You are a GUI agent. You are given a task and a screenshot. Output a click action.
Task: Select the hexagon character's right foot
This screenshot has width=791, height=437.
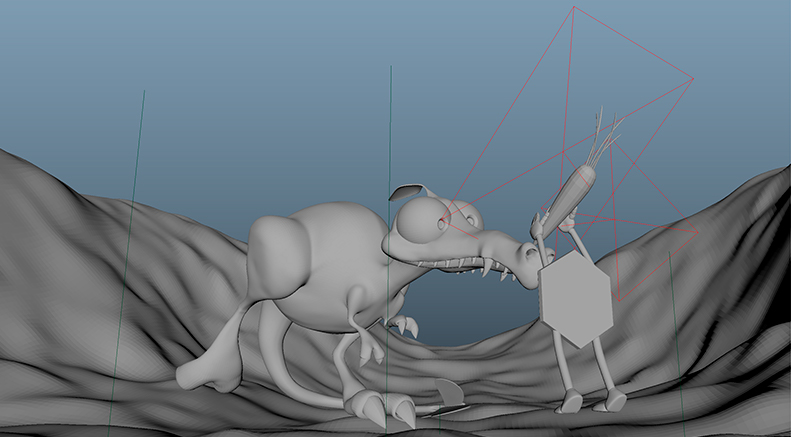coord(614,400)
